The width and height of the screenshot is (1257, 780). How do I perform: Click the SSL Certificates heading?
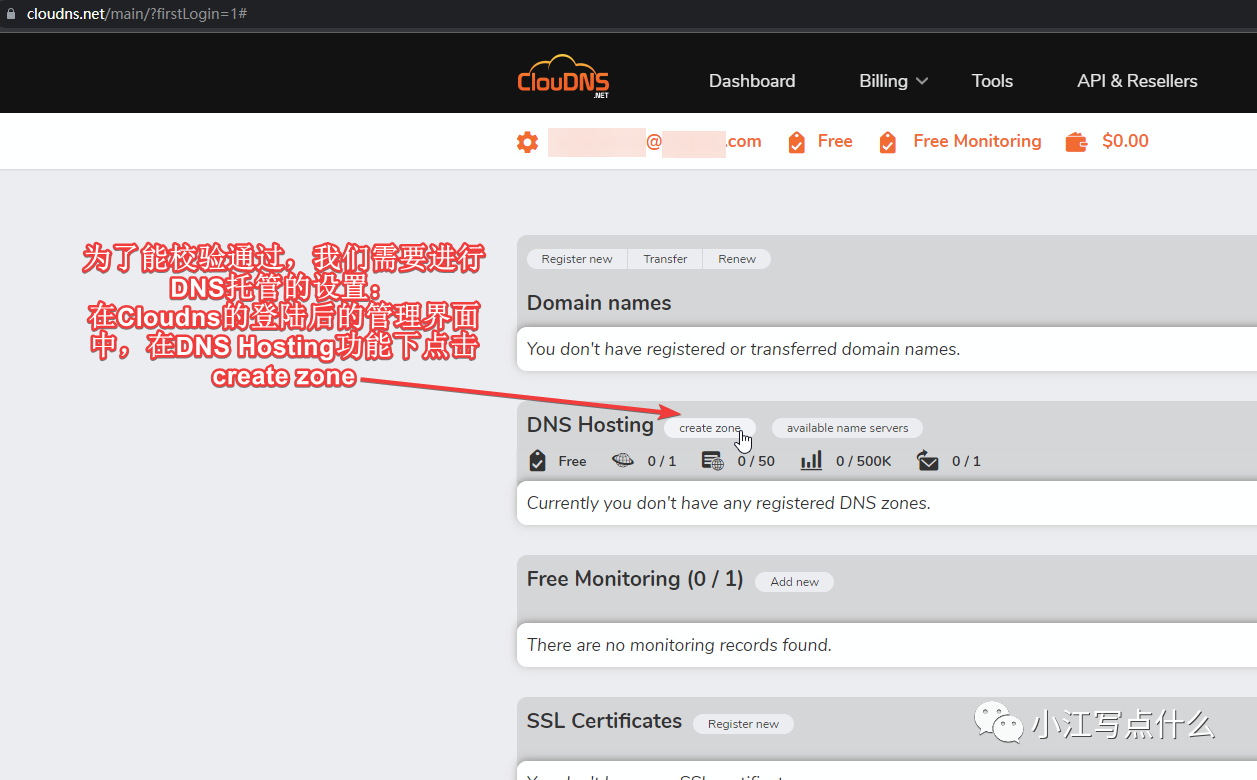coord(604,721)
